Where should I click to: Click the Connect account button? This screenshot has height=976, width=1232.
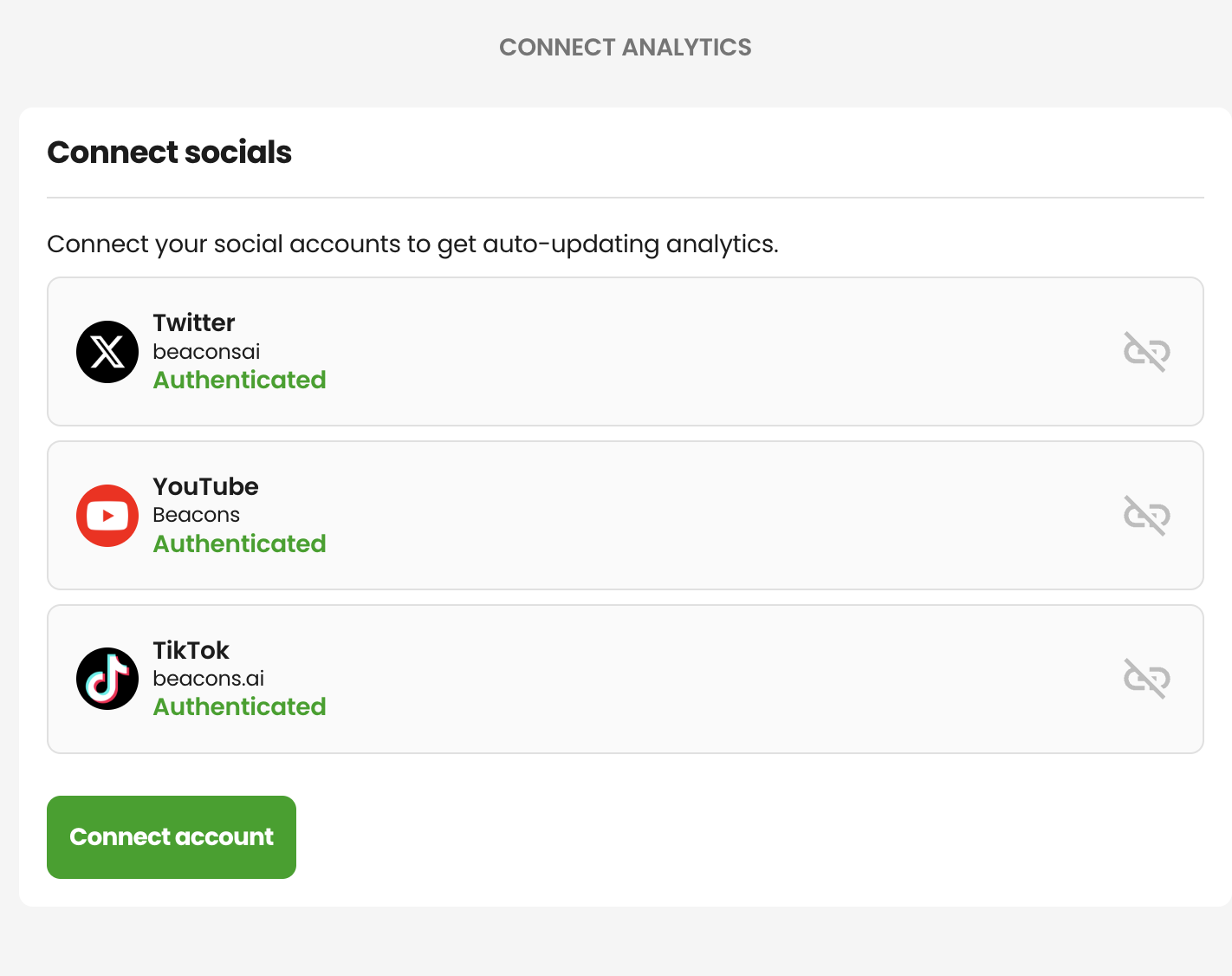coord(172,837)
